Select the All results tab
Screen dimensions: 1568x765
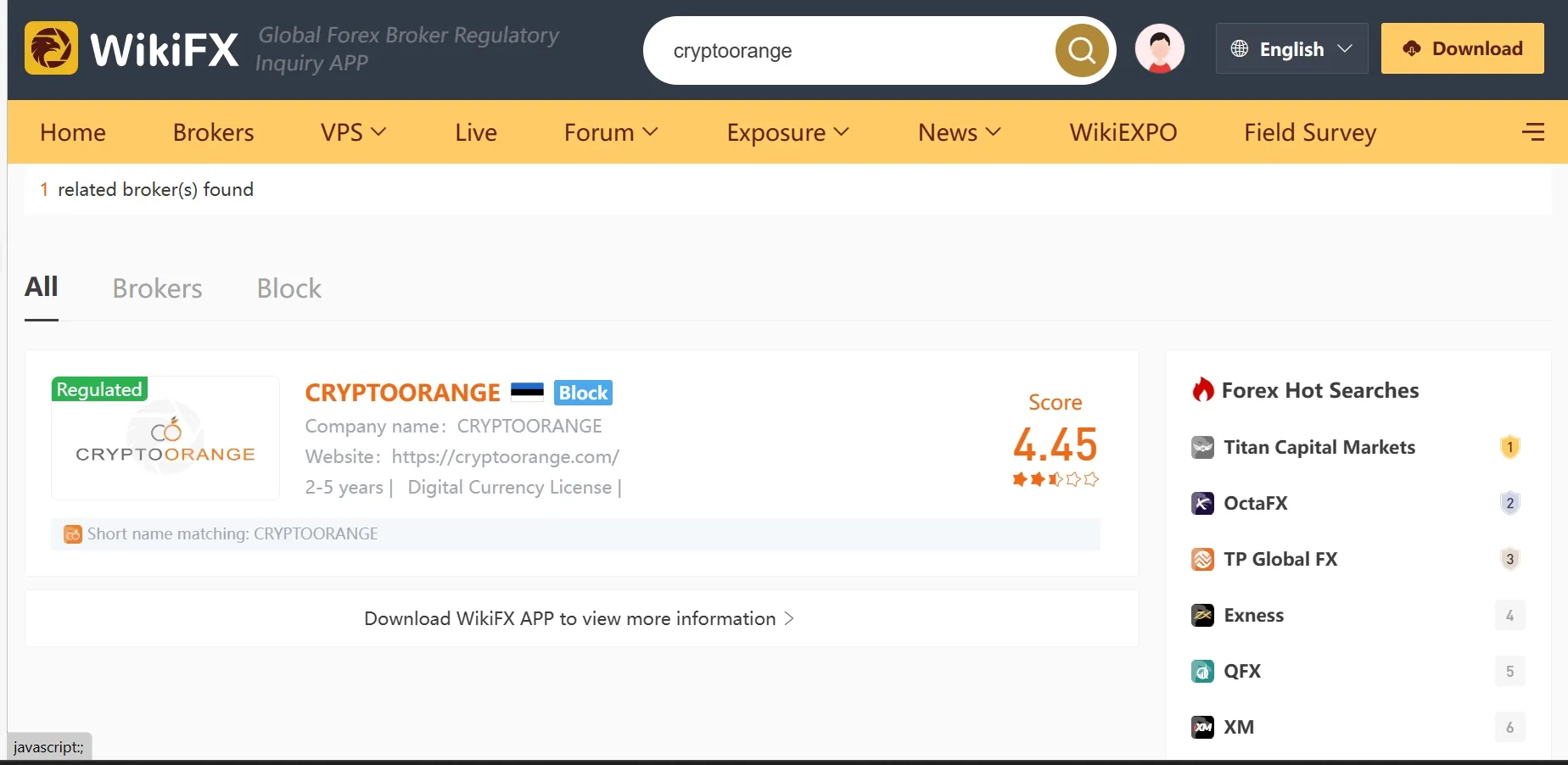(42, 287)
